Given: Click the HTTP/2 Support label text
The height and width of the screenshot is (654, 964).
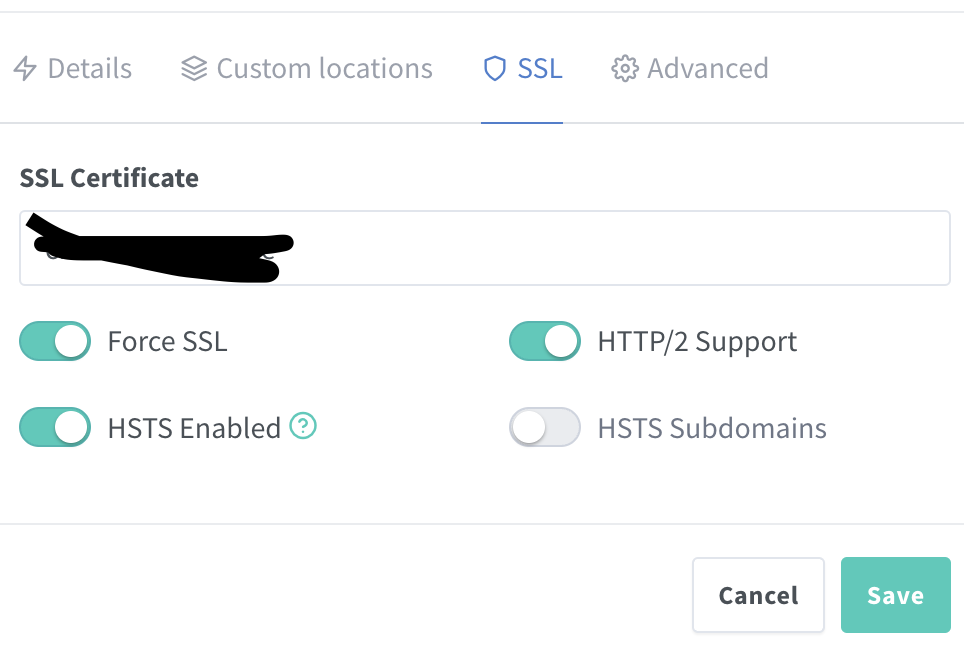Looking at the screenshot, I should pyautogui.click(x=697, y=342).
